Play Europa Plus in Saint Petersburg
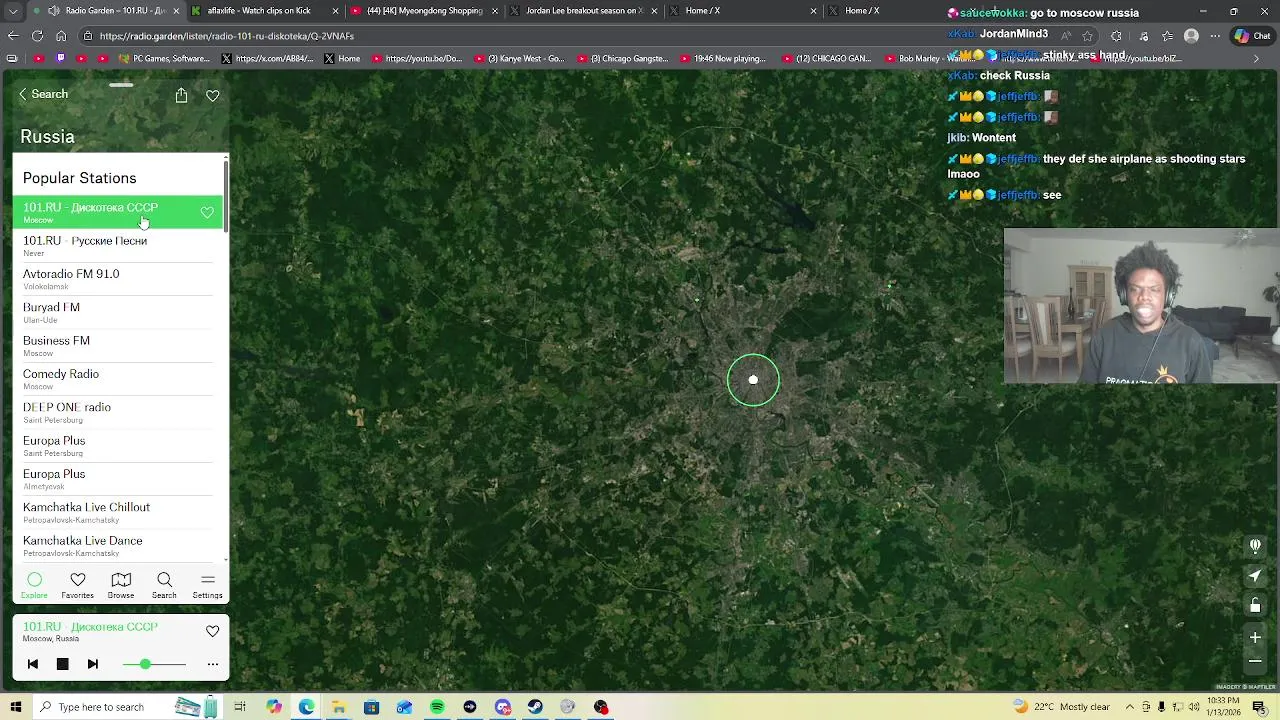The image size is (1280, 720). (118, 446)
